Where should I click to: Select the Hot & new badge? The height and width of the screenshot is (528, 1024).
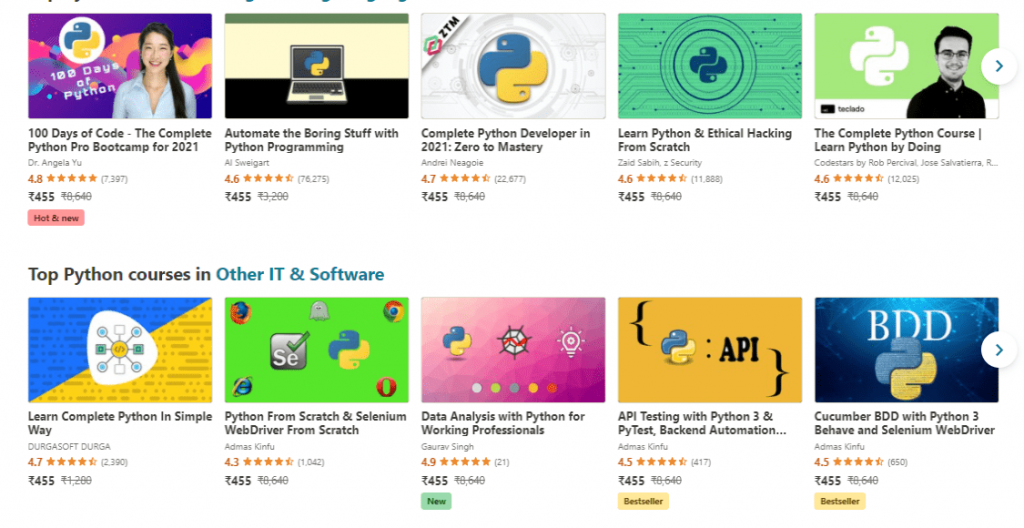[x=56, y=218]
